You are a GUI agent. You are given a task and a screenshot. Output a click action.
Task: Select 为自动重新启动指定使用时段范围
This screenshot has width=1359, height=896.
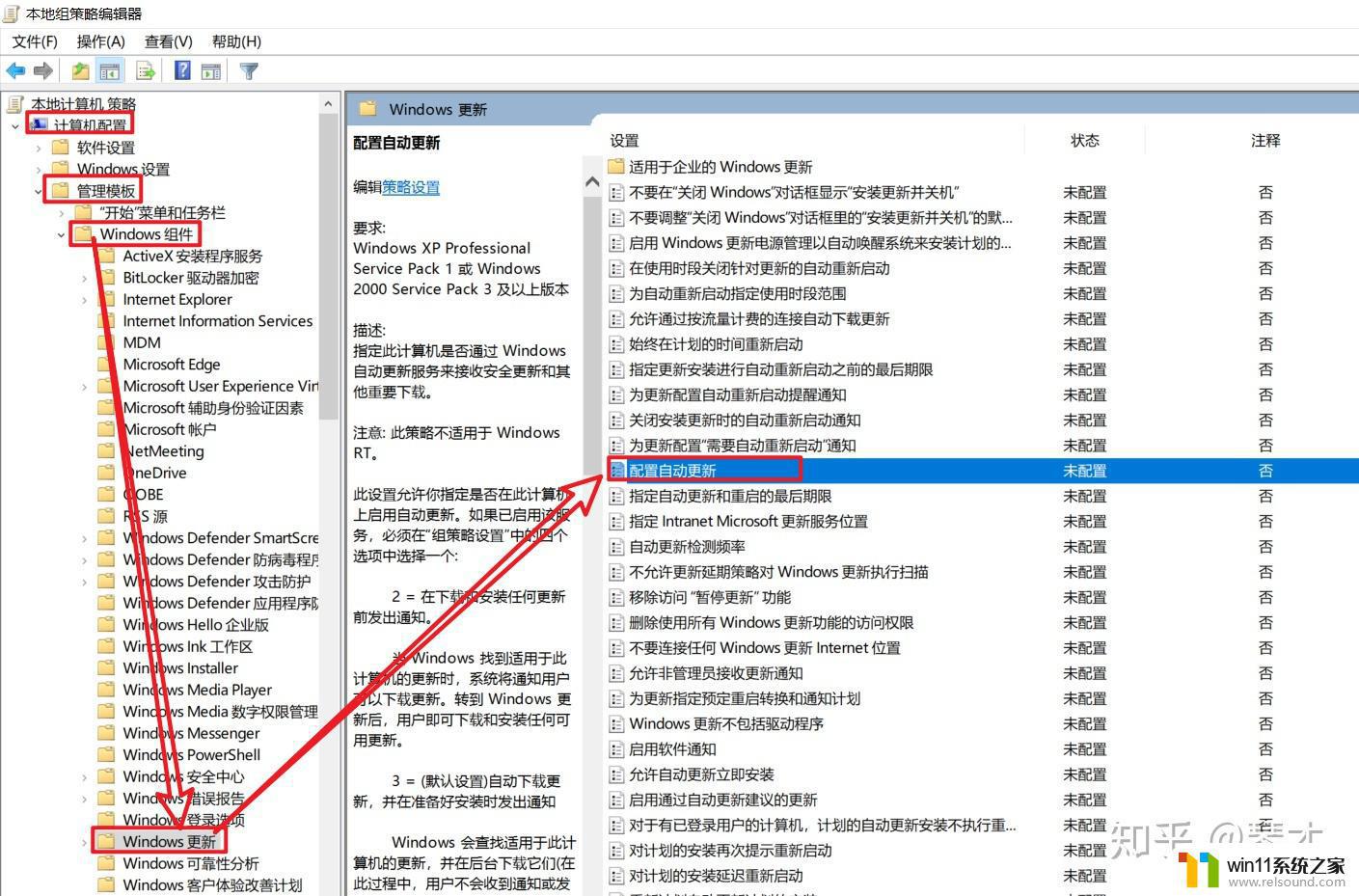[x=738, y=293]
